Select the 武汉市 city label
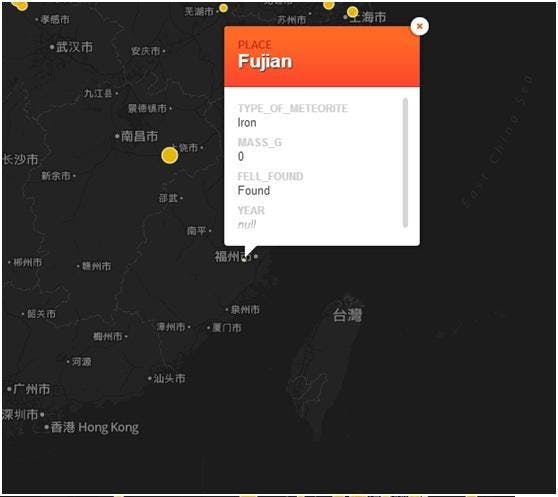 [74, 47]
